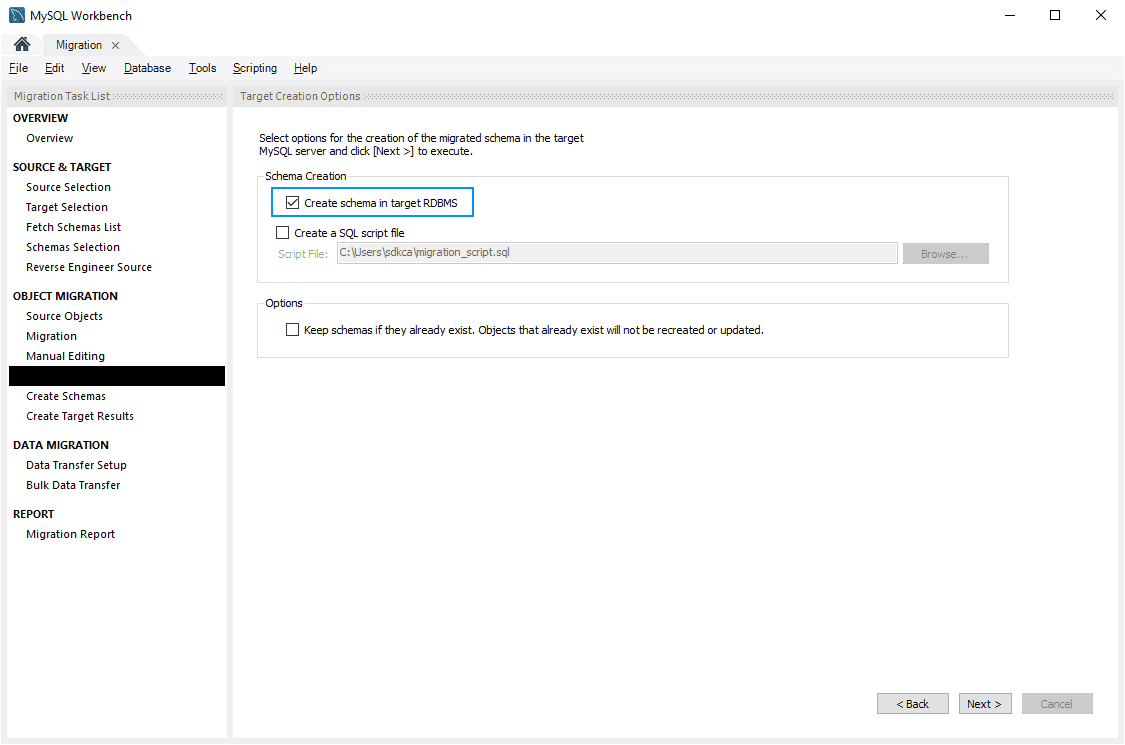Screen dimensions: 1125x745
Task: Select the Bulk Data Transfer step
Action: [x=72, y=485]
